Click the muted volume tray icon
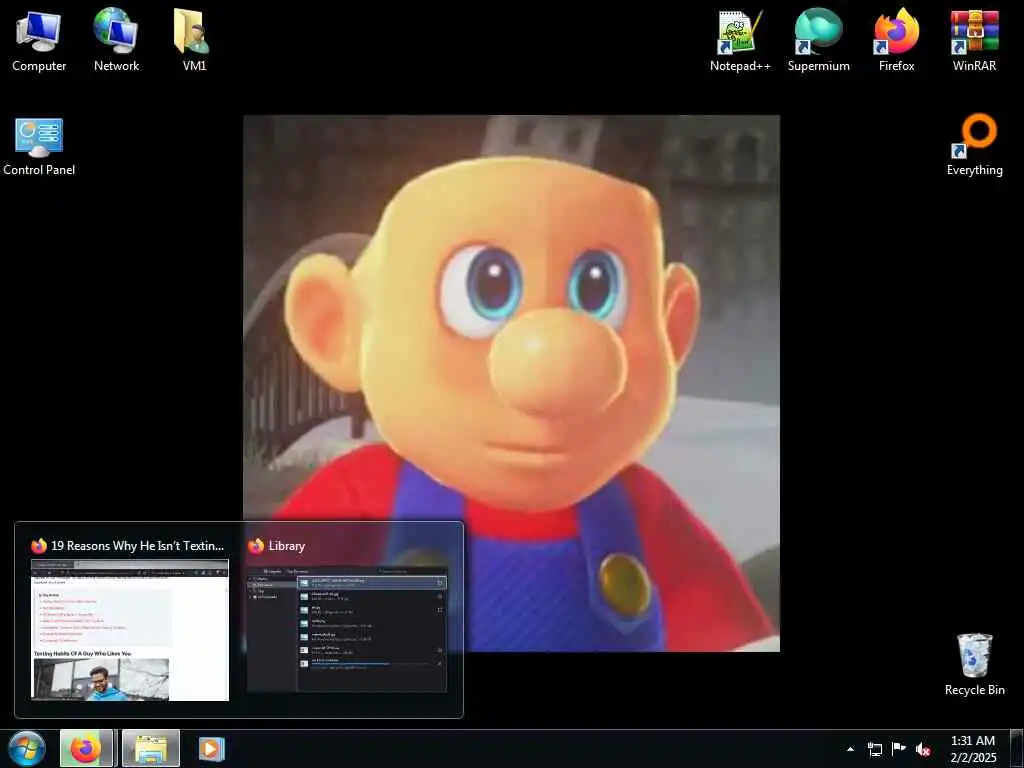Viewport: 1024px width, 768px height. (x=923, y=749)
